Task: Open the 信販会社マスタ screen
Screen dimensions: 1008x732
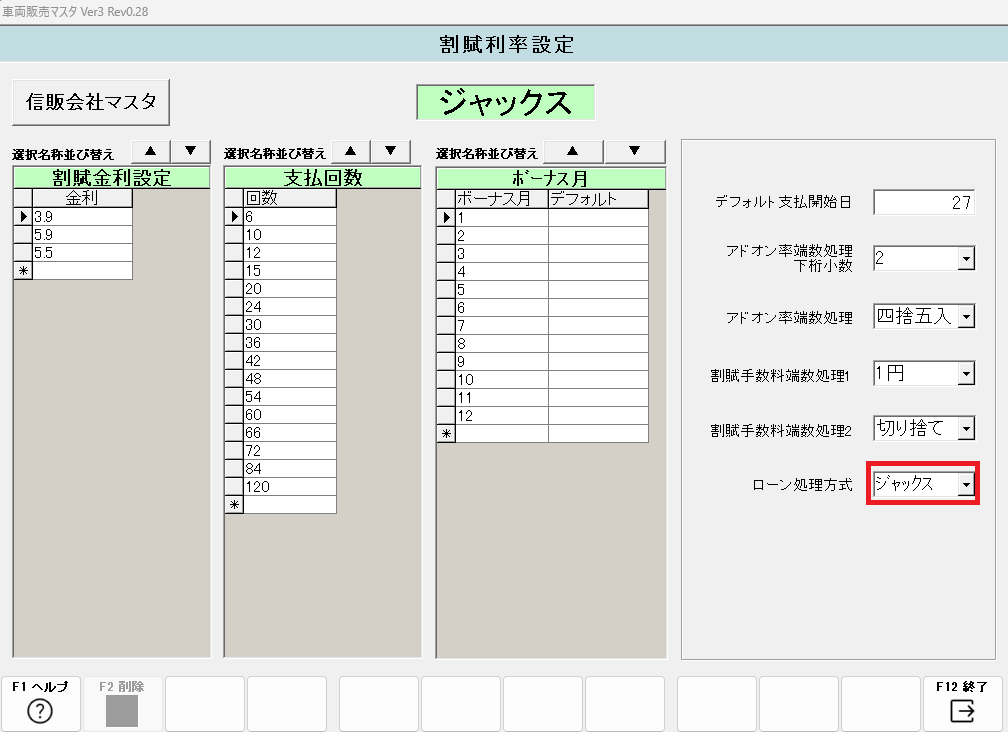Action: click(91, 102)
